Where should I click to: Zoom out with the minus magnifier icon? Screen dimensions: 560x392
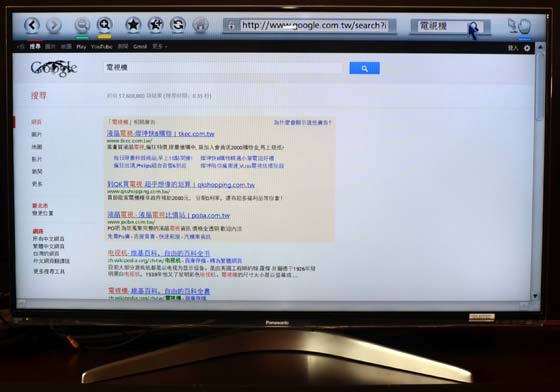pyautogui.click(x=82, y=25)
